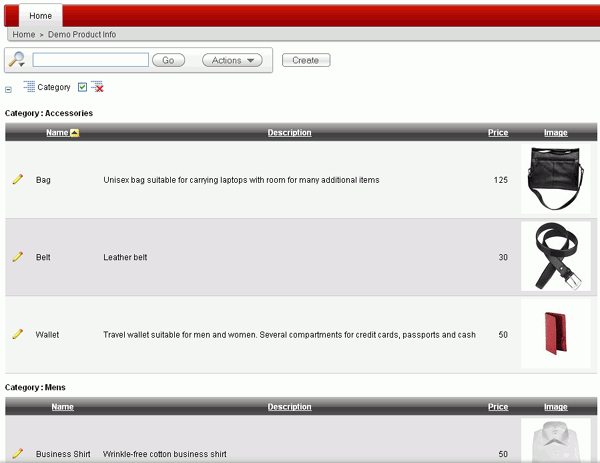600x463 pixels.
Task: Click the Wrinkle-free cotton shirt description
Action: pos(165,454)
